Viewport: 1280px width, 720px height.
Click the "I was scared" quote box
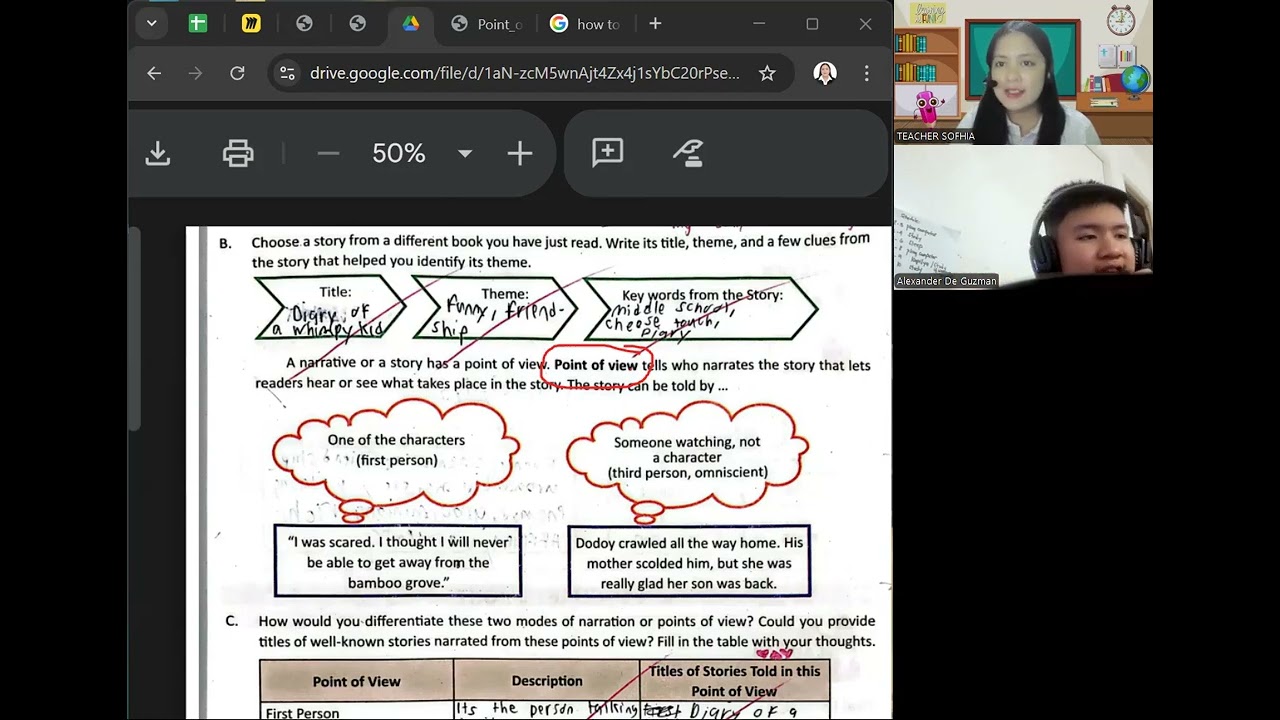[398, 562]
